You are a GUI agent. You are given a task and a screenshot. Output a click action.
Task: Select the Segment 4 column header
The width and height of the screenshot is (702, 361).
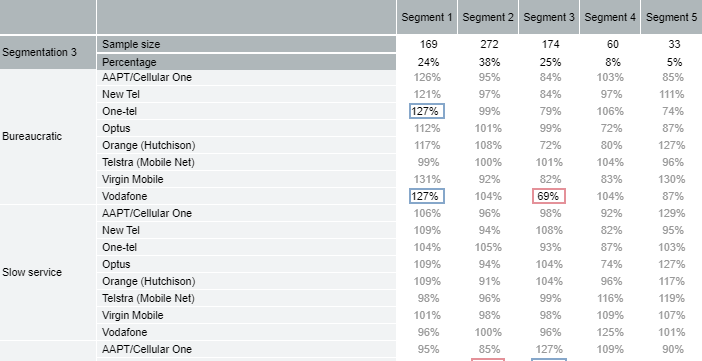[610, 17]
